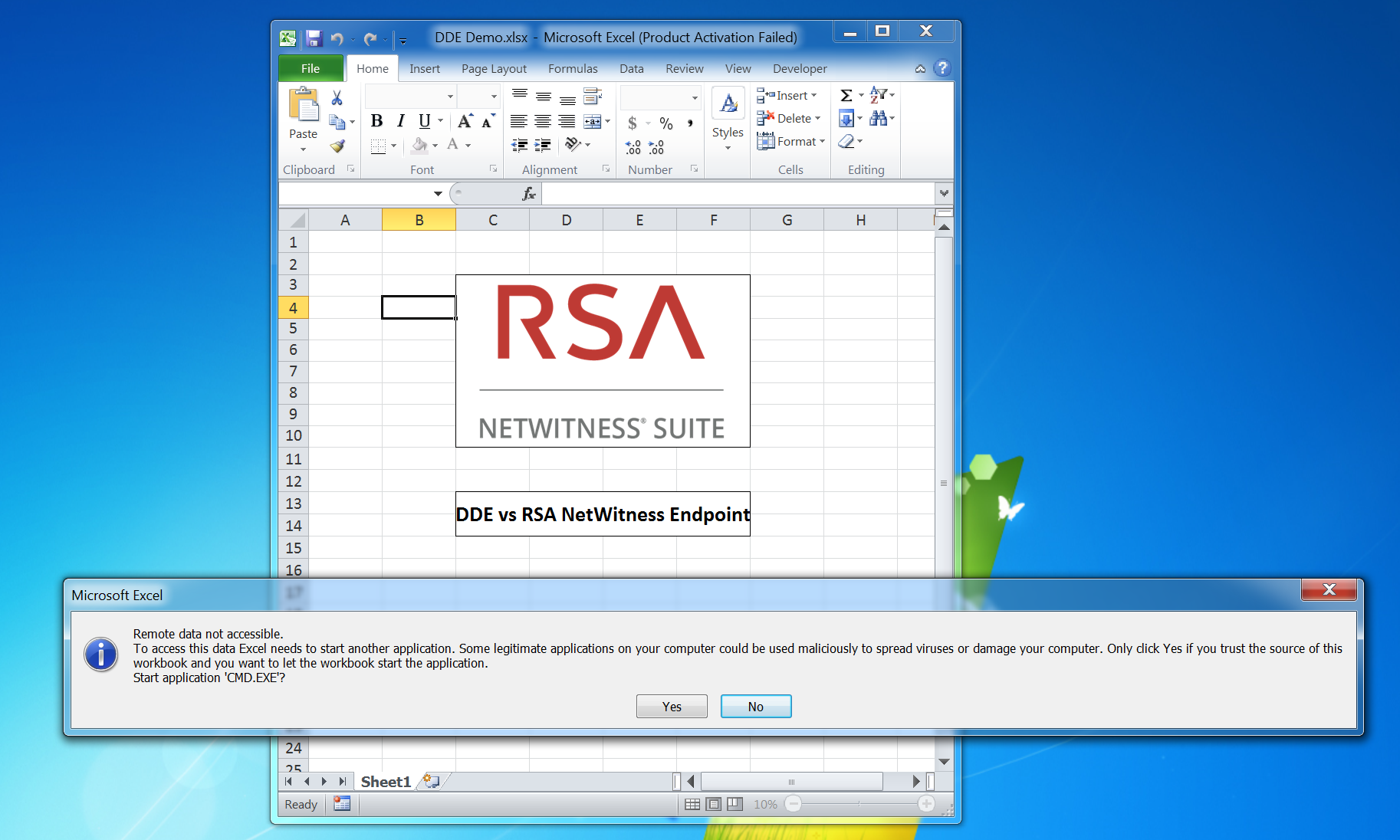1400x840 pixels.
Task: Select the Sheet1 worksheet tab
Action: coord(386,782)
